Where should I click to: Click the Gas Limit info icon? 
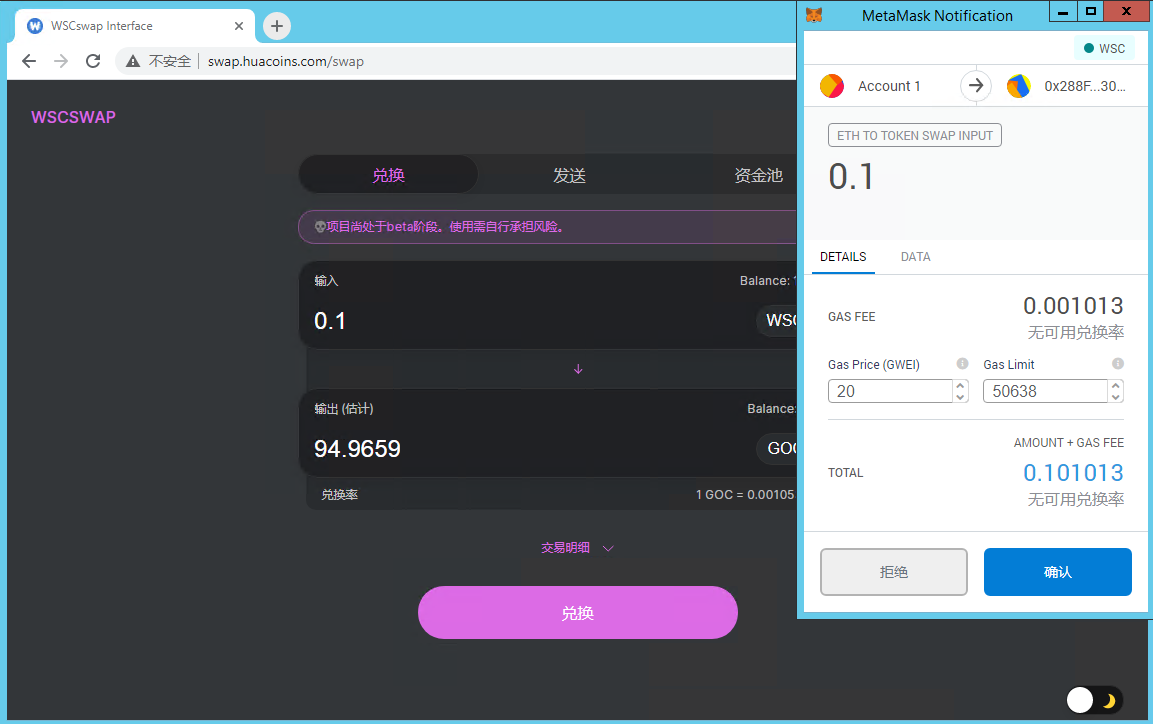pyautogui.click(x=1118, y=364)
